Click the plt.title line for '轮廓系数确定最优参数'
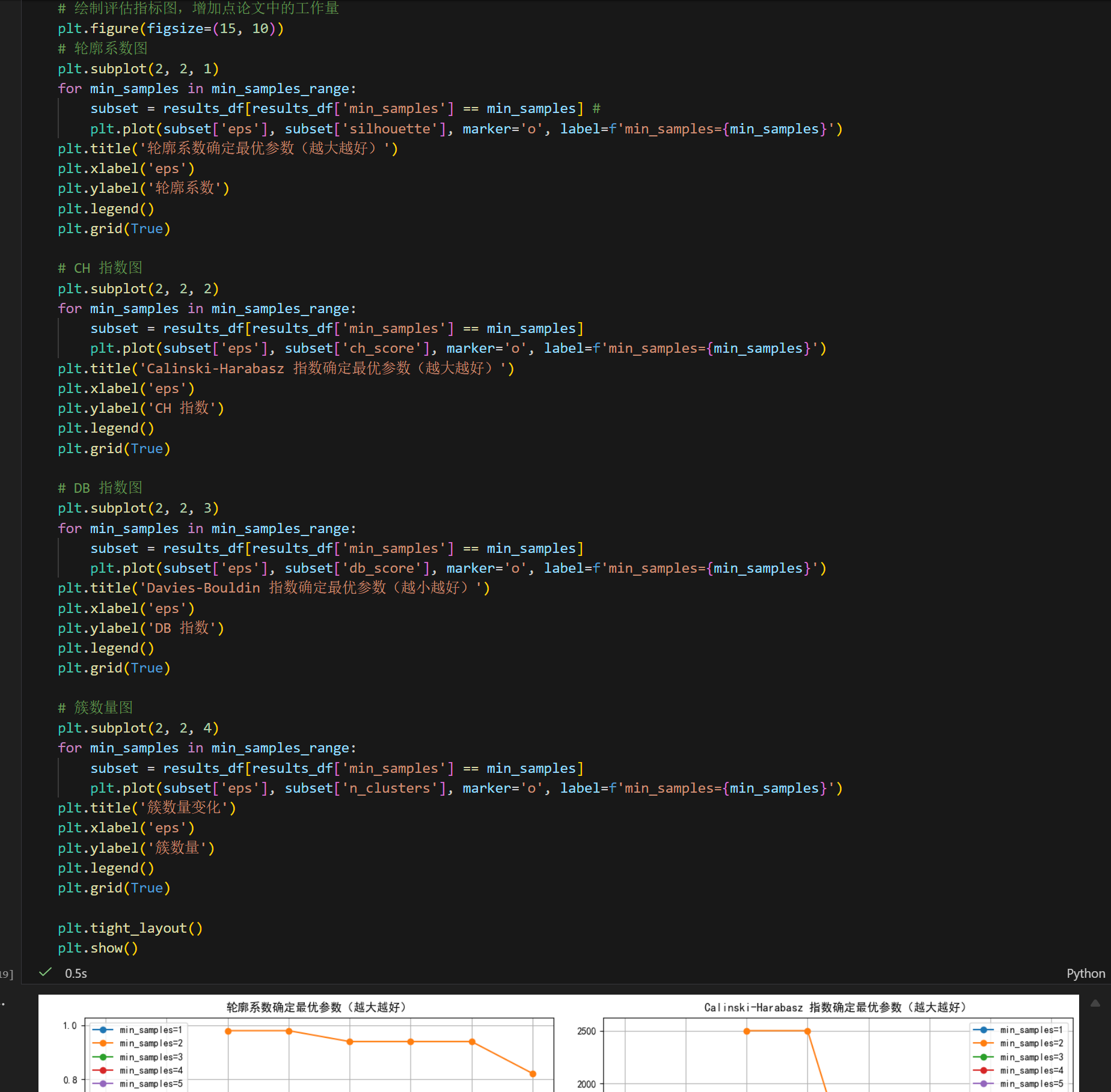Screen dimensions: 1111x1092 pos(228,148)
